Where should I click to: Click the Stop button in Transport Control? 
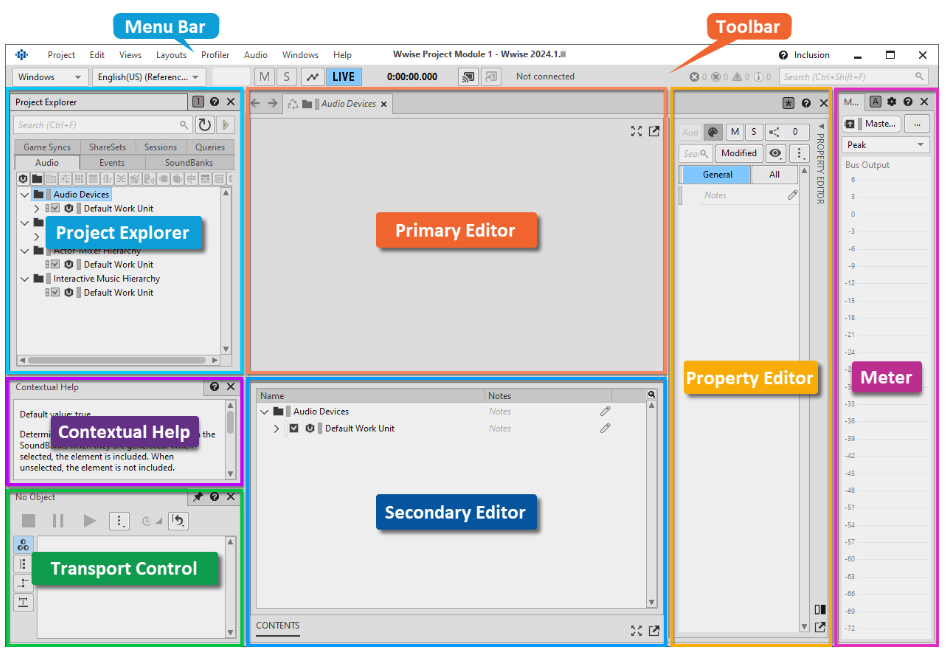click(28, 520)
